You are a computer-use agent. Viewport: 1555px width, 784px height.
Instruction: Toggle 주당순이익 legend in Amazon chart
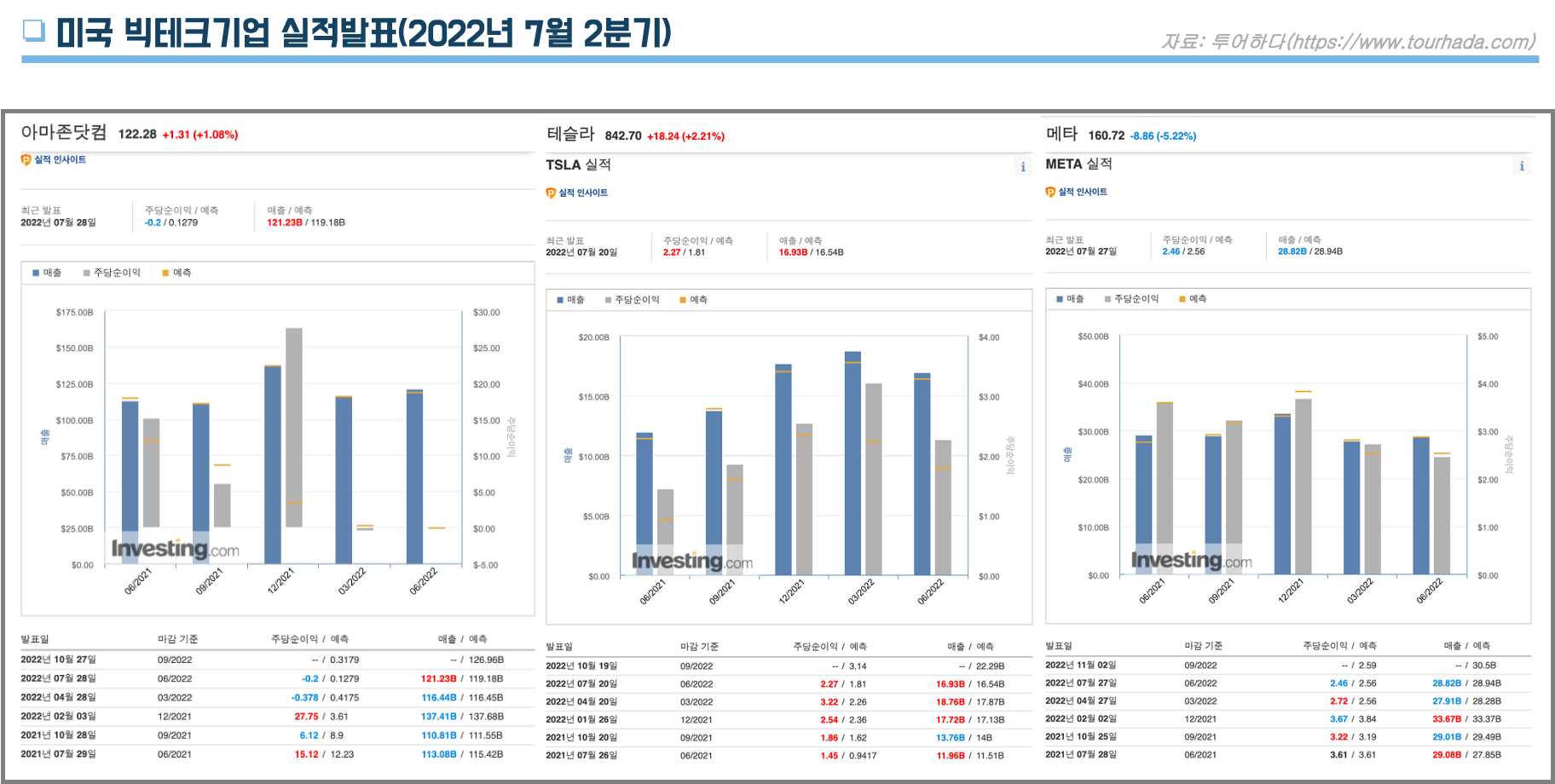[112, 273]
